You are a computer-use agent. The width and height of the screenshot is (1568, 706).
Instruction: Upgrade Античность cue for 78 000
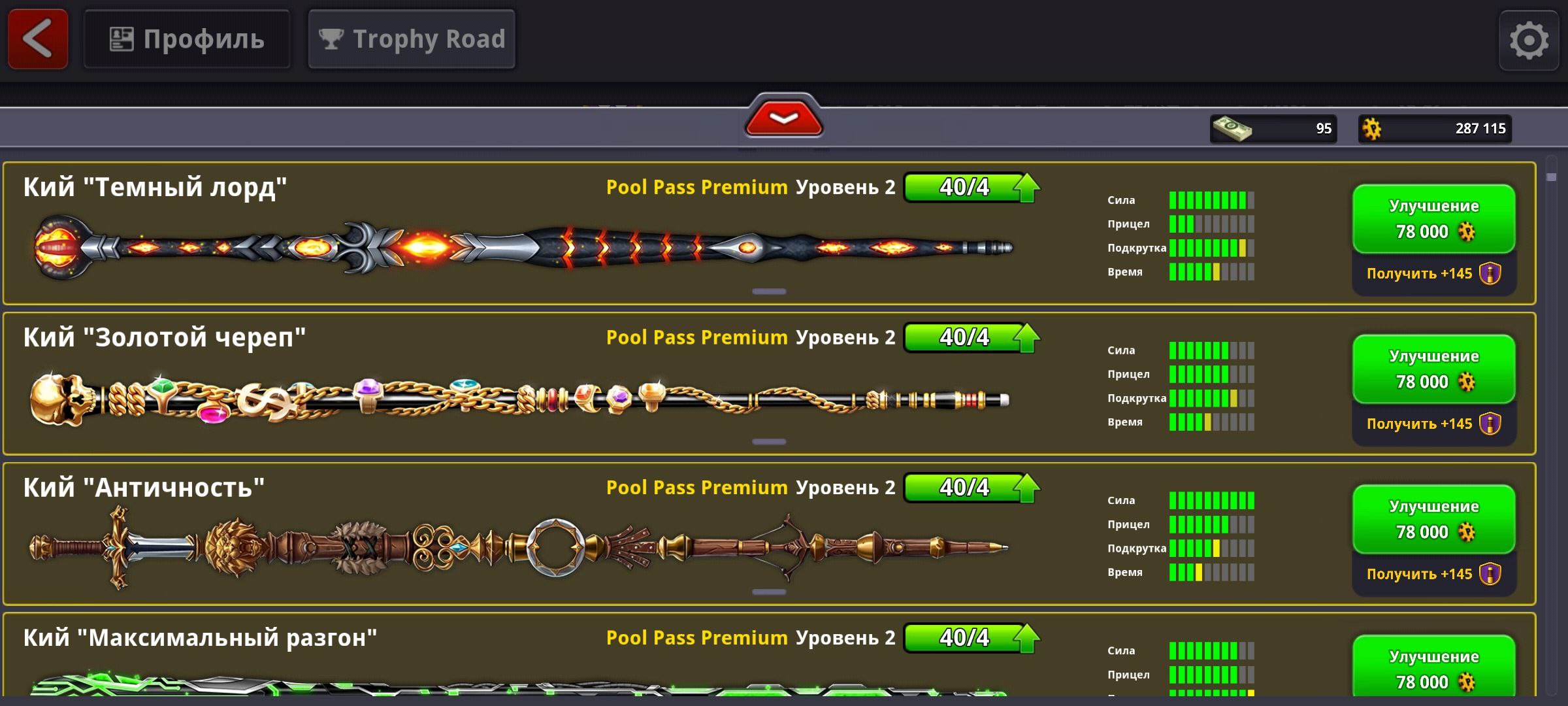pos(1434,520)
